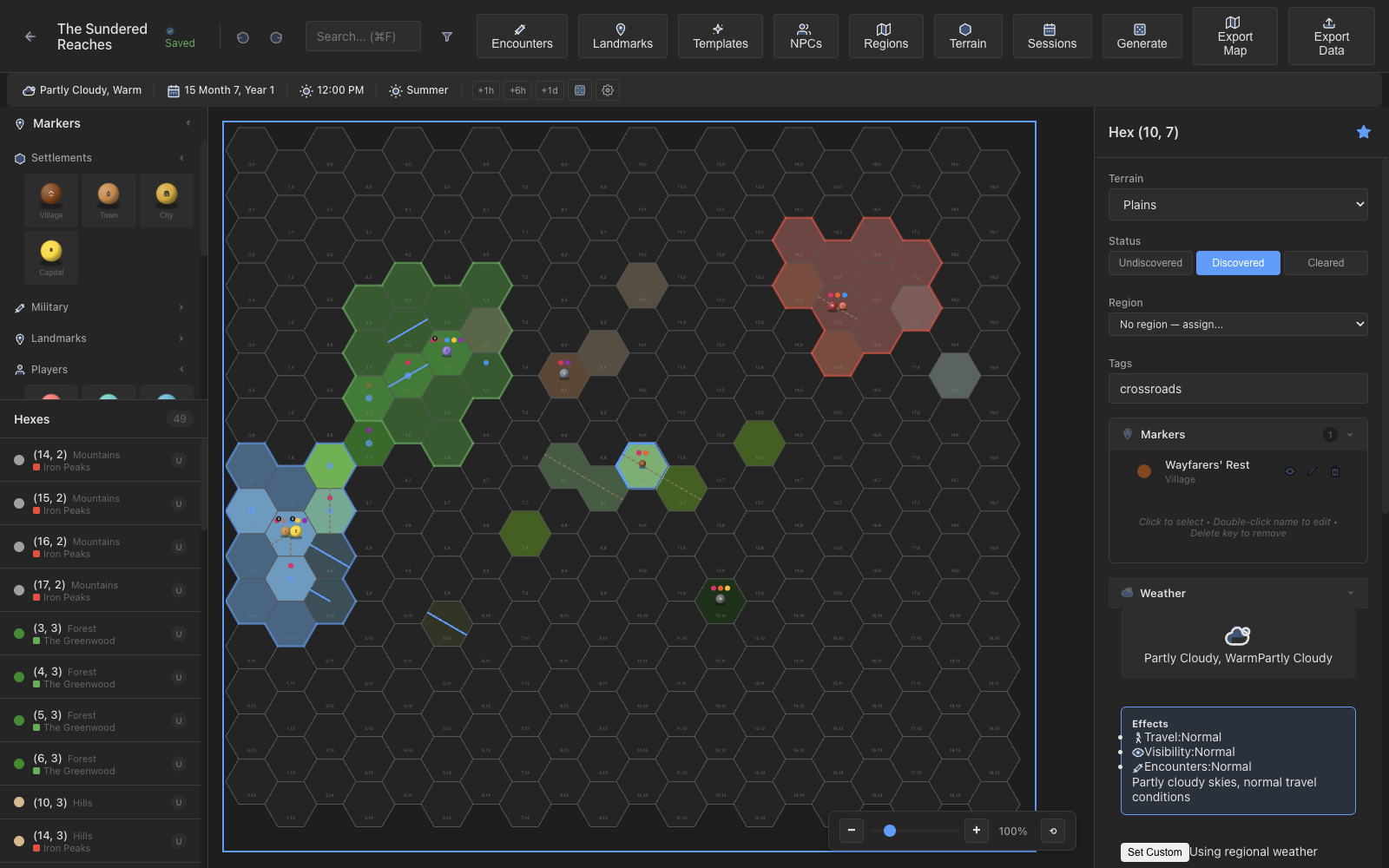
Task: Click the Search field
Action: pos(363,36)
